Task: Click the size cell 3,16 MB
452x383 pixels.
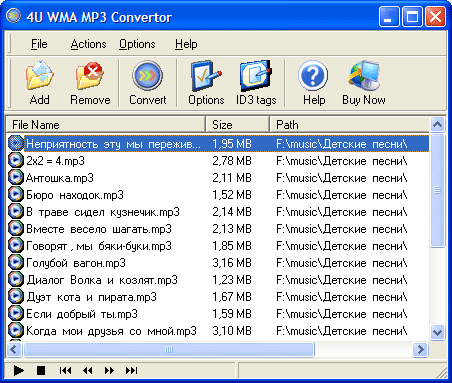Action: [x=232, y=263]
